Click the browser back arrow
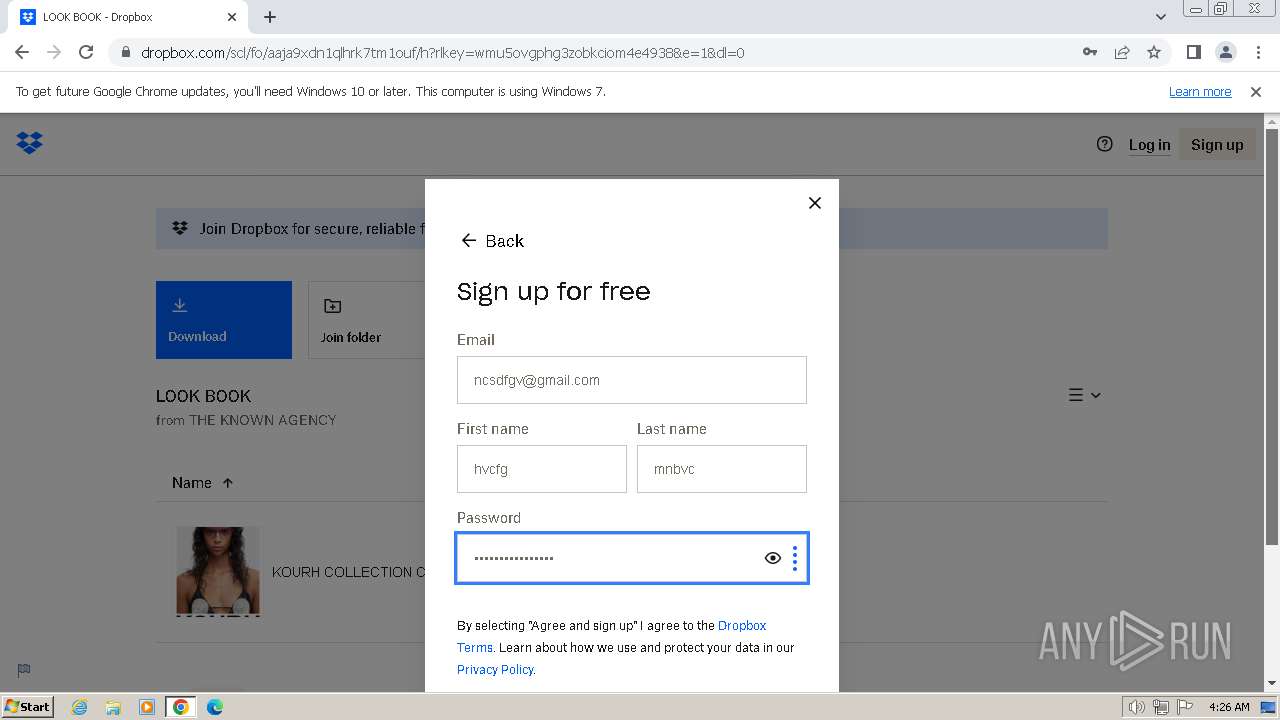This screenshot has width=1280, height=720. 22,52
